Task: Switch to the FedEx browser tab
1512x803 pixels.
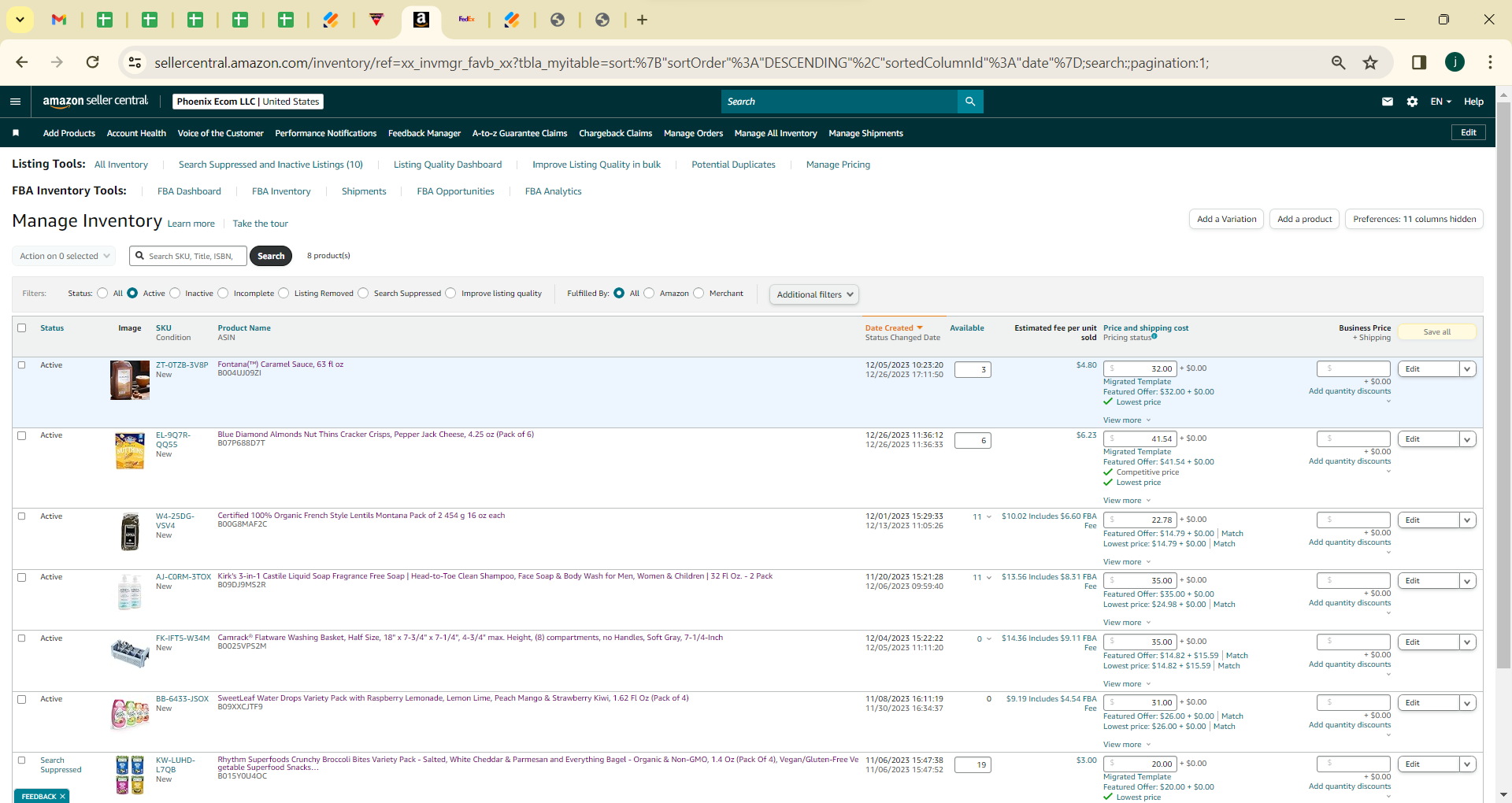Action: tap(466, 20)
